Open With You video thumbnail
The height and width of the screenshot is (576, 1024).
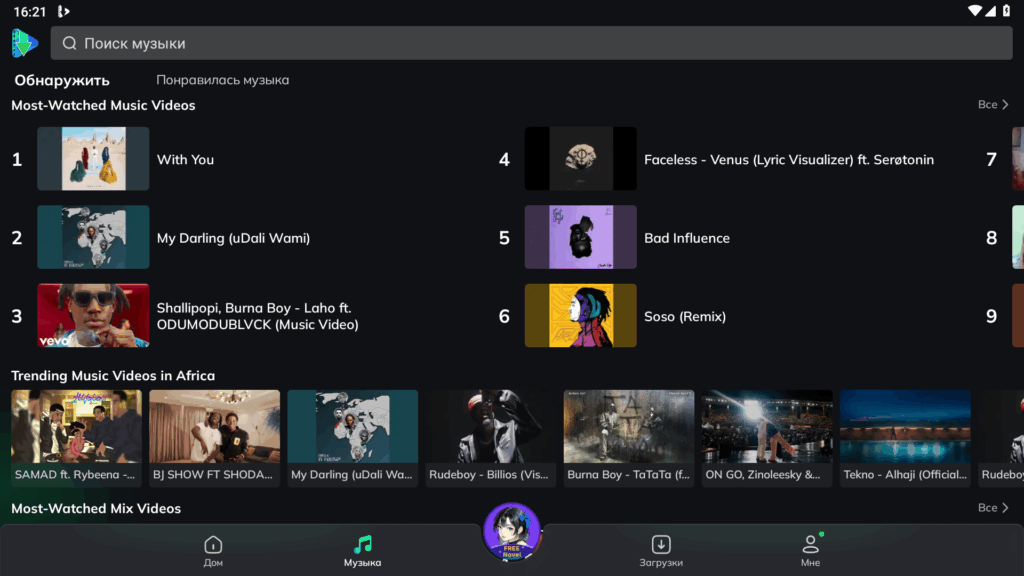(x=93, y=159)
